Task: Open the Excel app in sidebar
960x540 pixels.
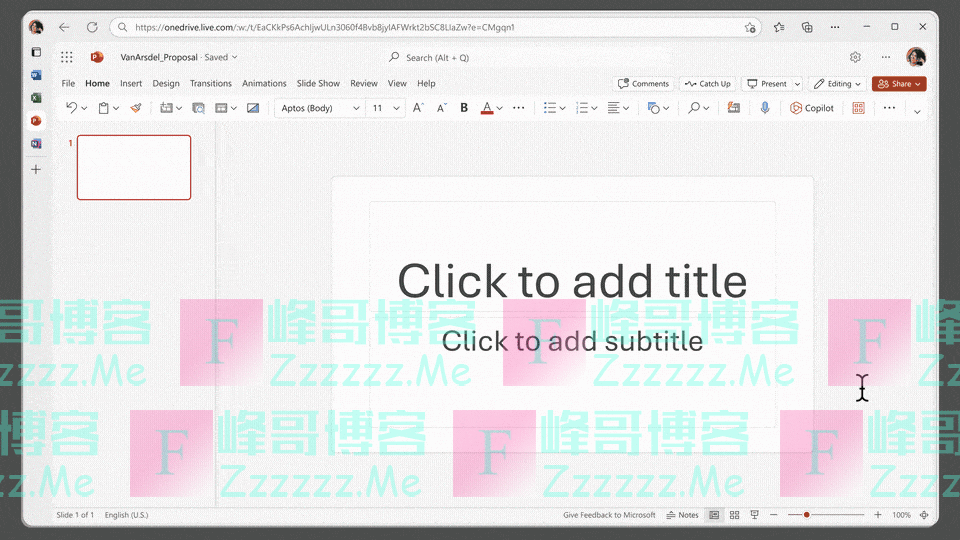Action: (36, 98)
